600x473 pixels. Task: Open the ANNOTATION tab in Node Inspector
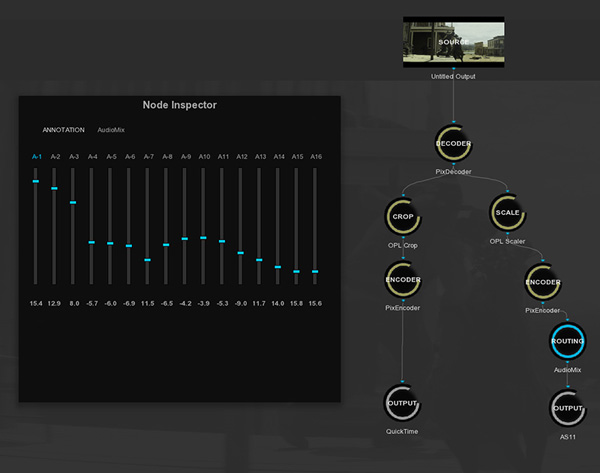(x=64, y=130)
